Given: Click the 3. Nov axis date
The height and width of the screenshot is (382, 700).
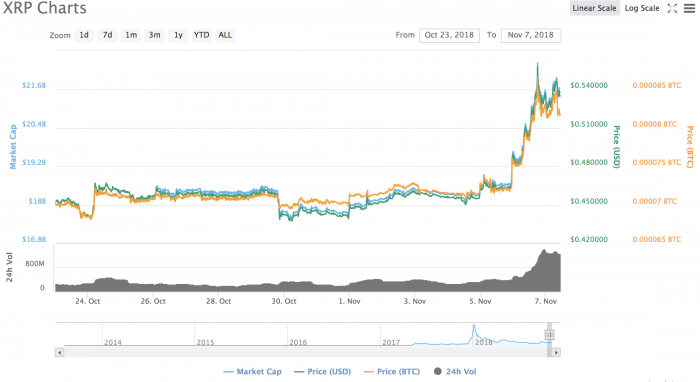Looking at the screenshot, I should [x=415, y=301].
